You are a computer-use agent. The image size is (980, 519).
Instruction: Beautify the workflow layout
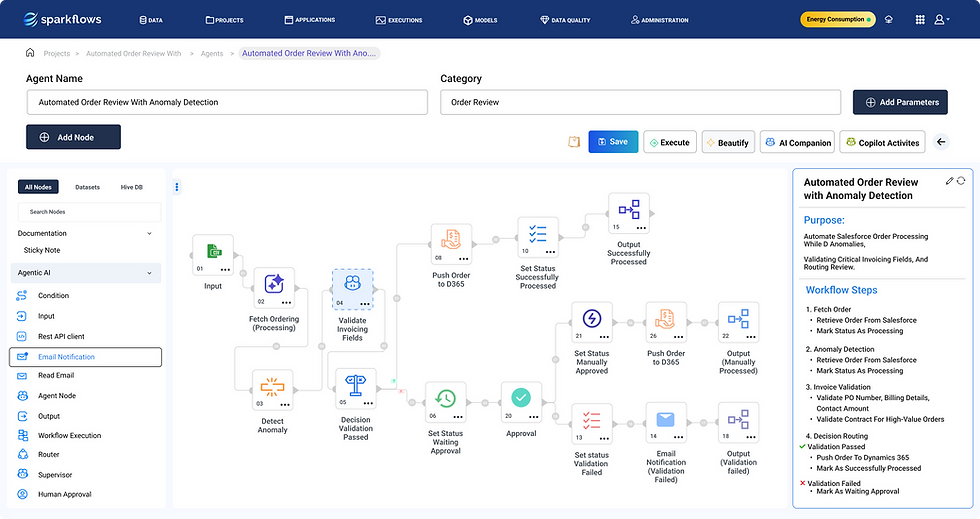[728, 142]
